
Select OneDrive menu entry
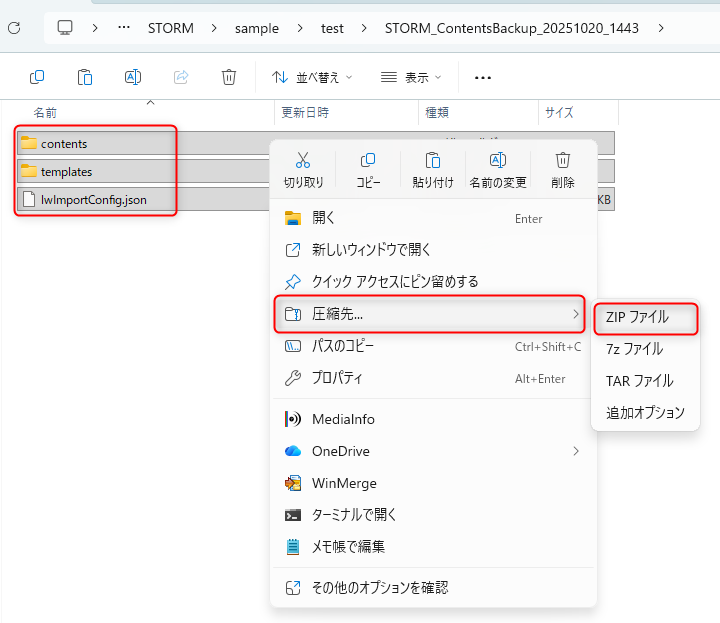pos(433,451)
